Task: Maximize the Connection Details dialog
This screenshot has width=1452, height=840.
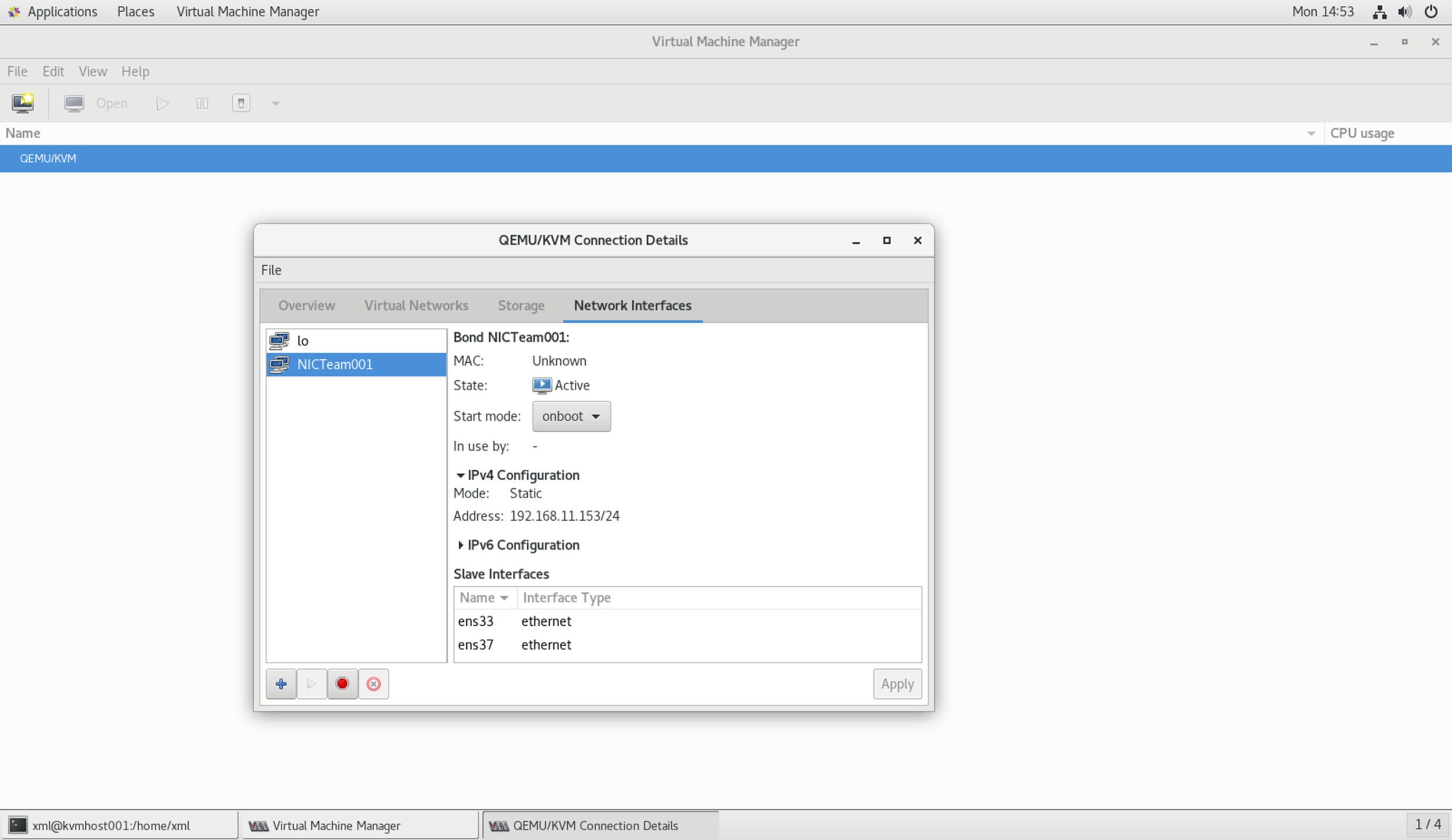Action: 887,240
